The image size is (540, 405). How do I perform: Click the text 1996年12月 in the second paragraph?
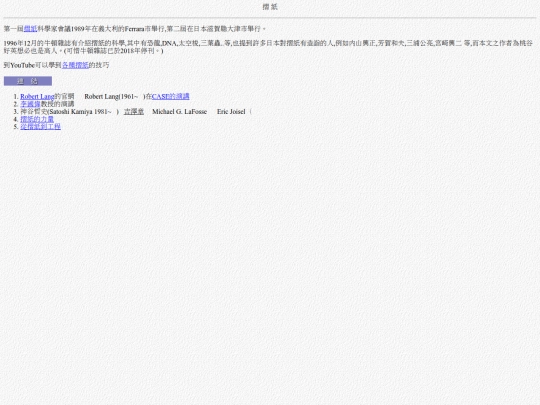tap(20, 43)
